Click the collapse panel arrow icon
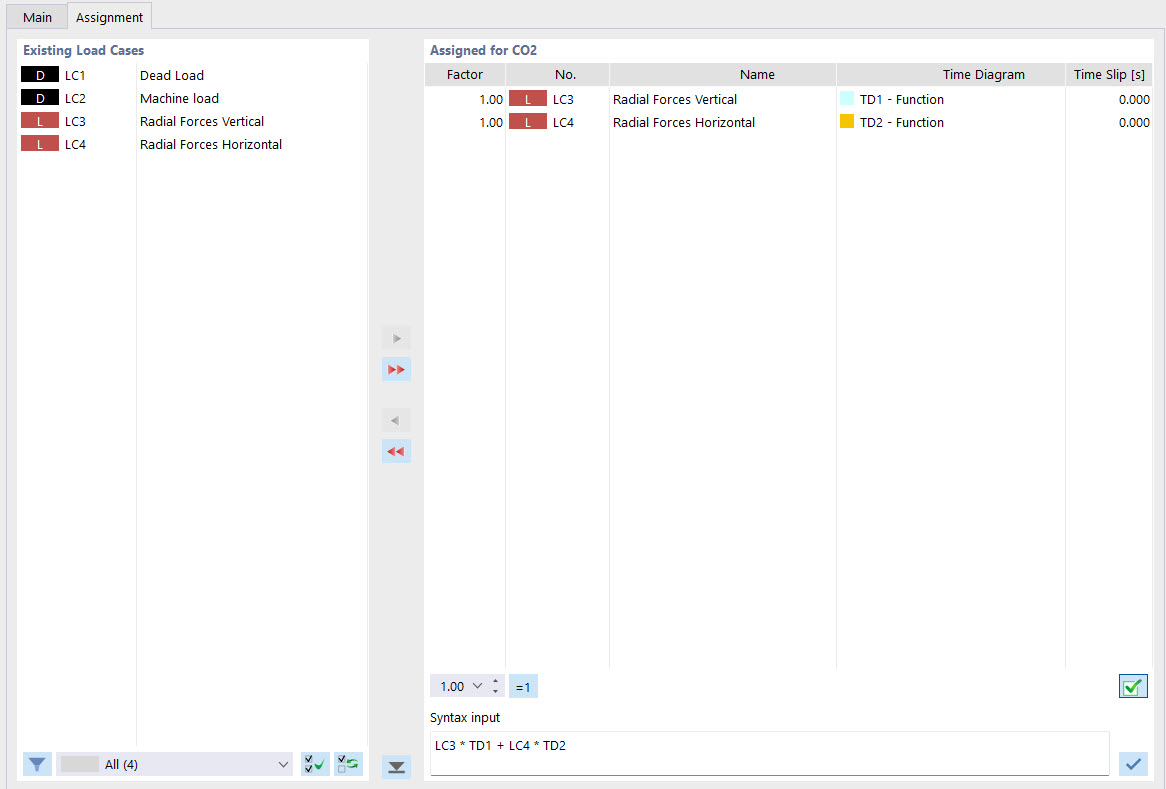1166x789 pixels. (x=396, y=766)
